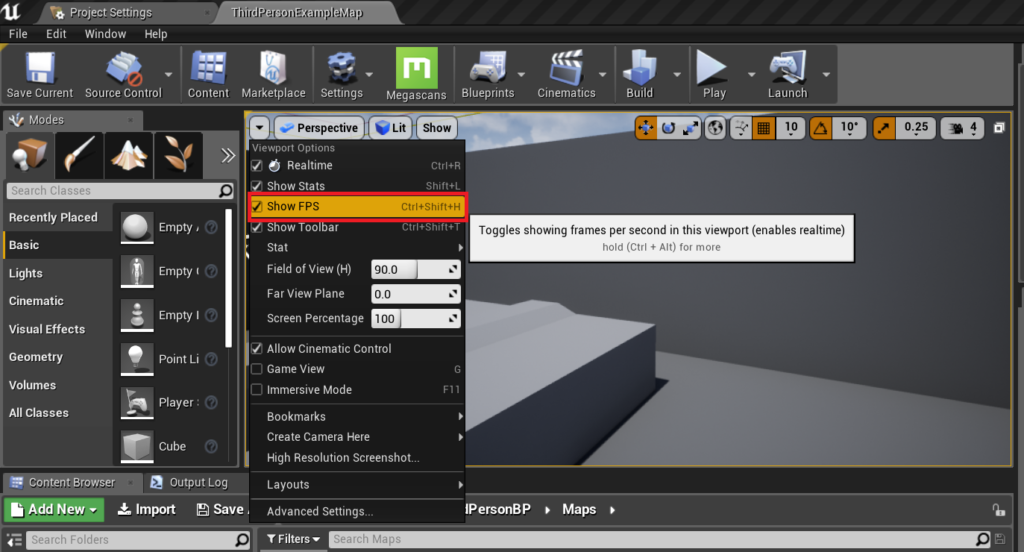This screenshot has width=1024, height=552.
Task: Open the Lit view mode dropdown
Action: pyautogui.click(x=391, y=128)
